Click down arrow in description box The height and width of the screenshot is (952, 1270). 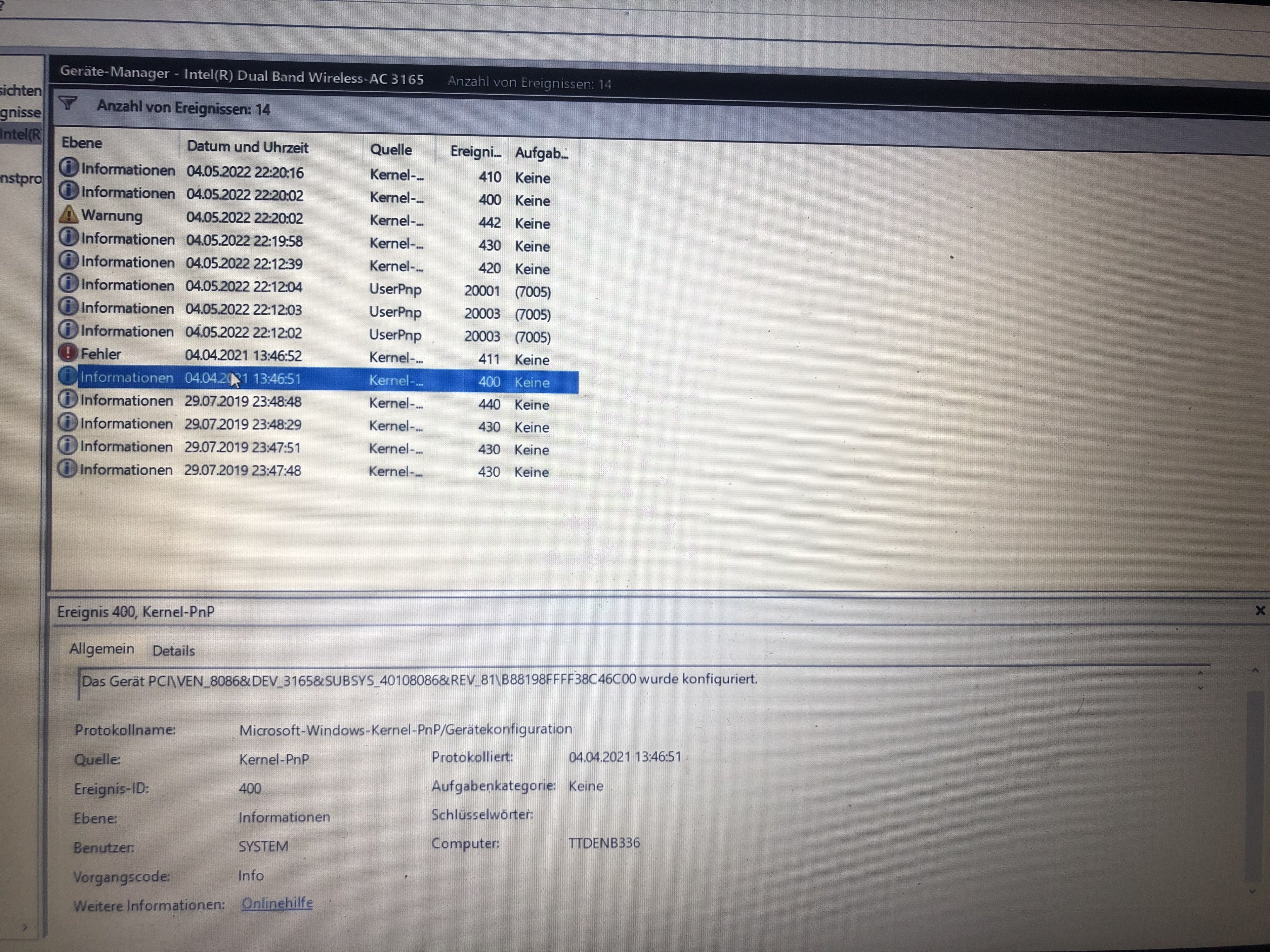(x=1201, y=688)
